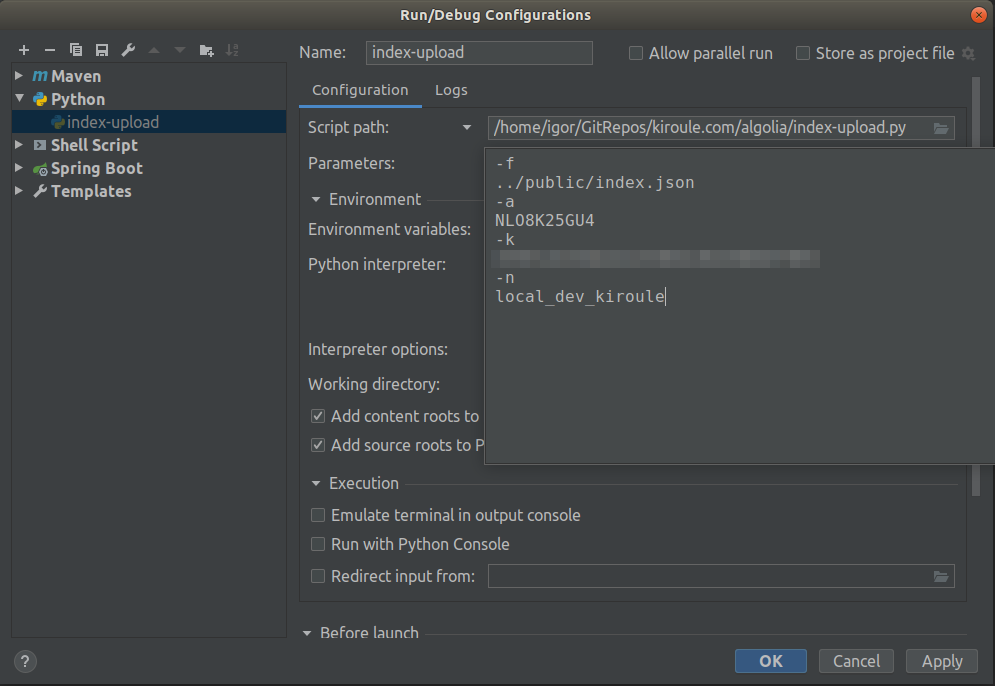This screenshot has height=686, width=995.
Task: Click the Apply button
Action: click(942, 661)
